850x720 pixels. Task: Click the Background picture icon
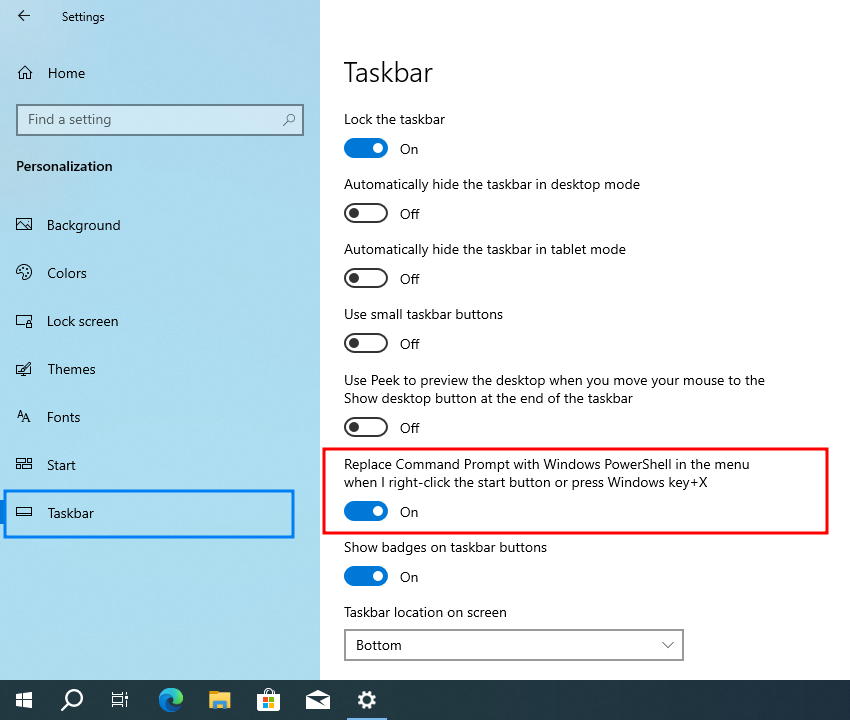24,224
